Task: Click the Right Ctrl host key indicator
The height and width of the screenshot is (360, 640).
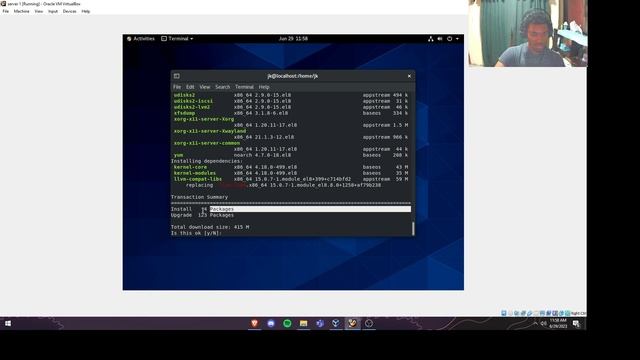Action: point(578,313)
